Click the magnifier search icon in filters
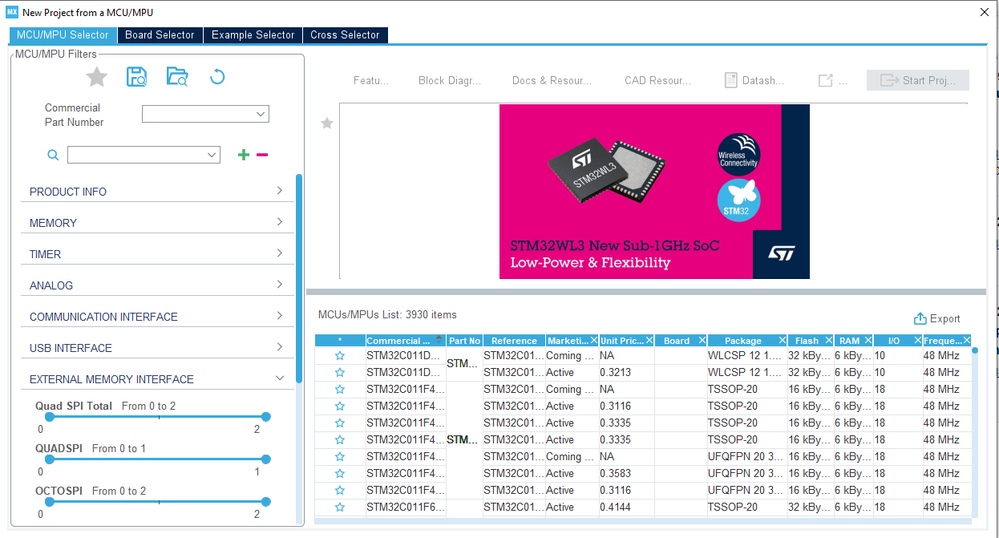Screen dimensions: 999x538 (x=53, y=155)
